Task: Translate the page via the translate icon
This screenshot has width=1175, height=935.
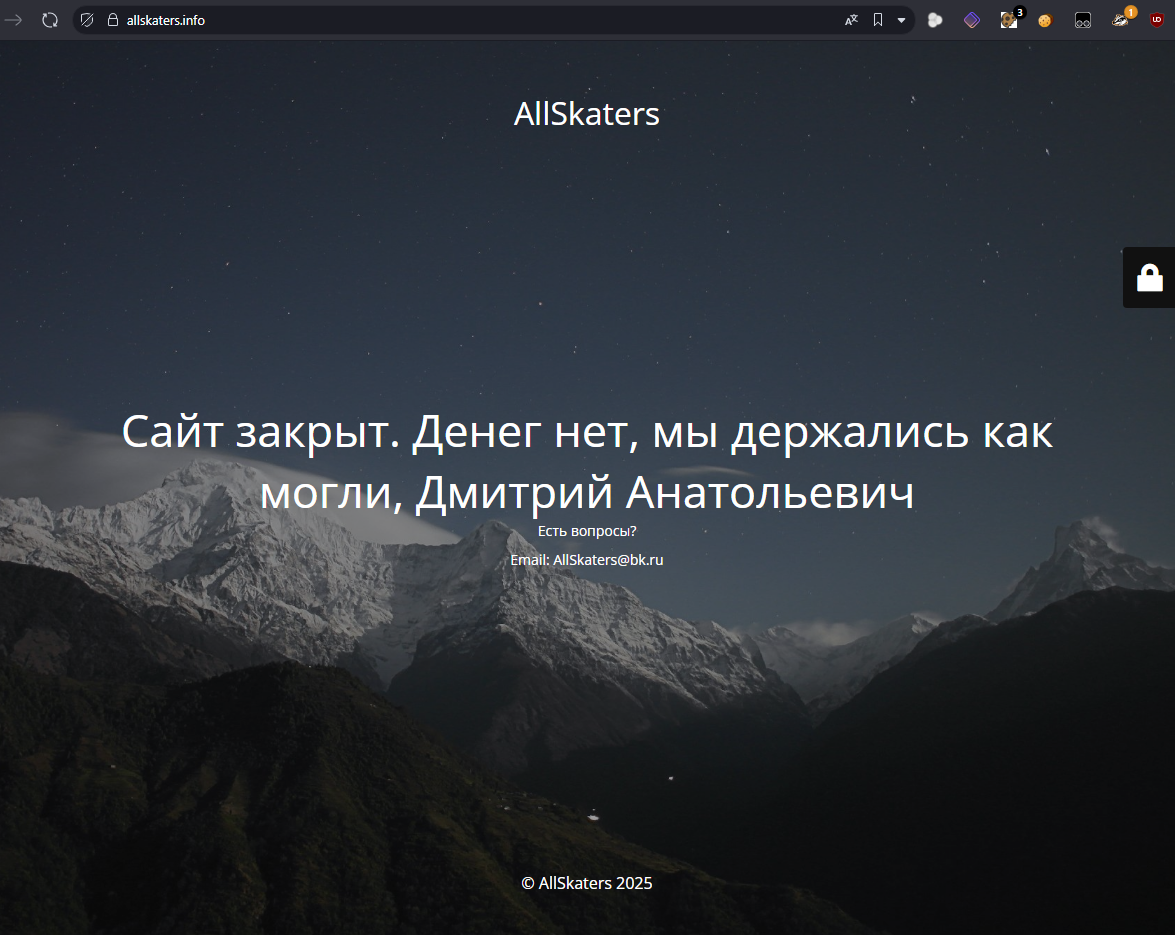Action: [851, 20]
